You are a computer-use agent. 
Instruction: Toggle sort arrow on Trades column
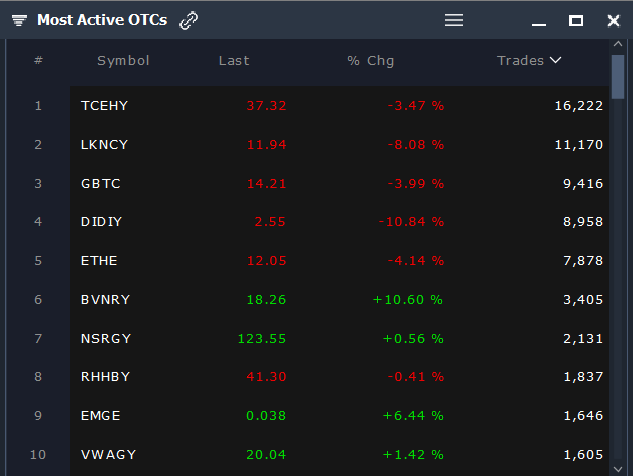pos(556,61)
